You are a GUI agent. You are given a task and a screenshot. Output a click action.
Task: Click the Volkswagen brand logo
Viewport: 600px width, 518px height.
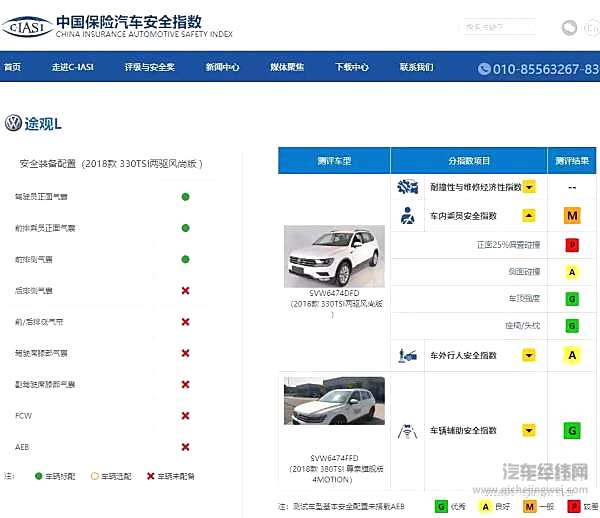click(x=13, y=123)
